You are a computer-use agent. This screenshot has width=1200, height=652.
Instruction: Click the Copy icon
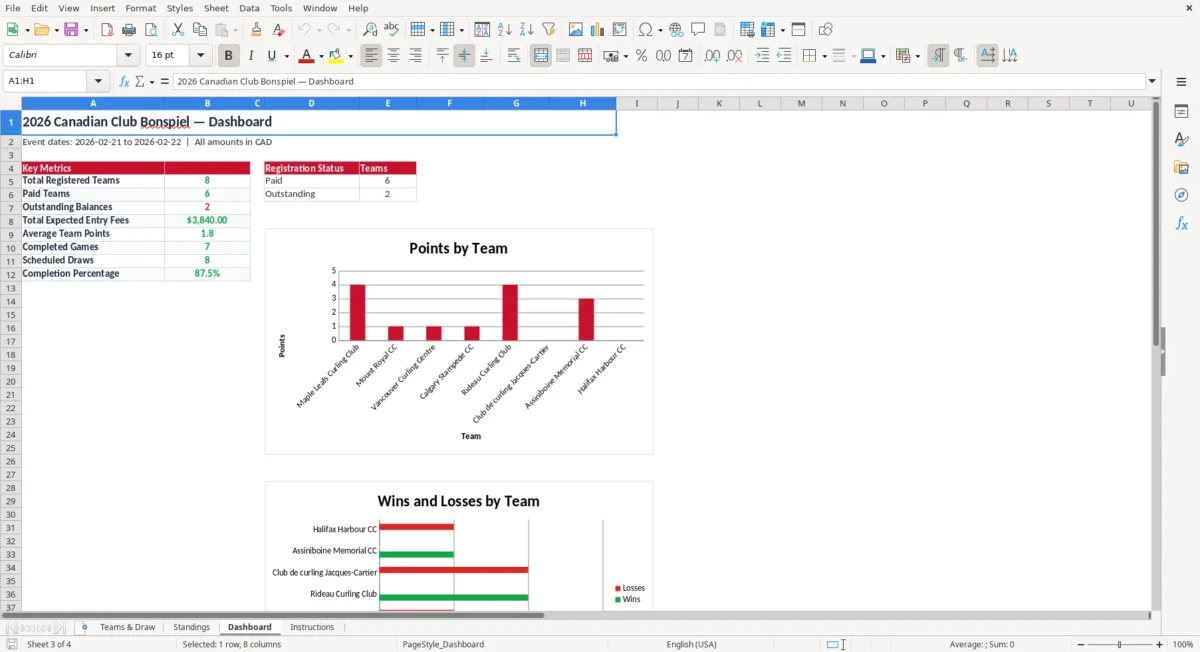click(200, 29)
